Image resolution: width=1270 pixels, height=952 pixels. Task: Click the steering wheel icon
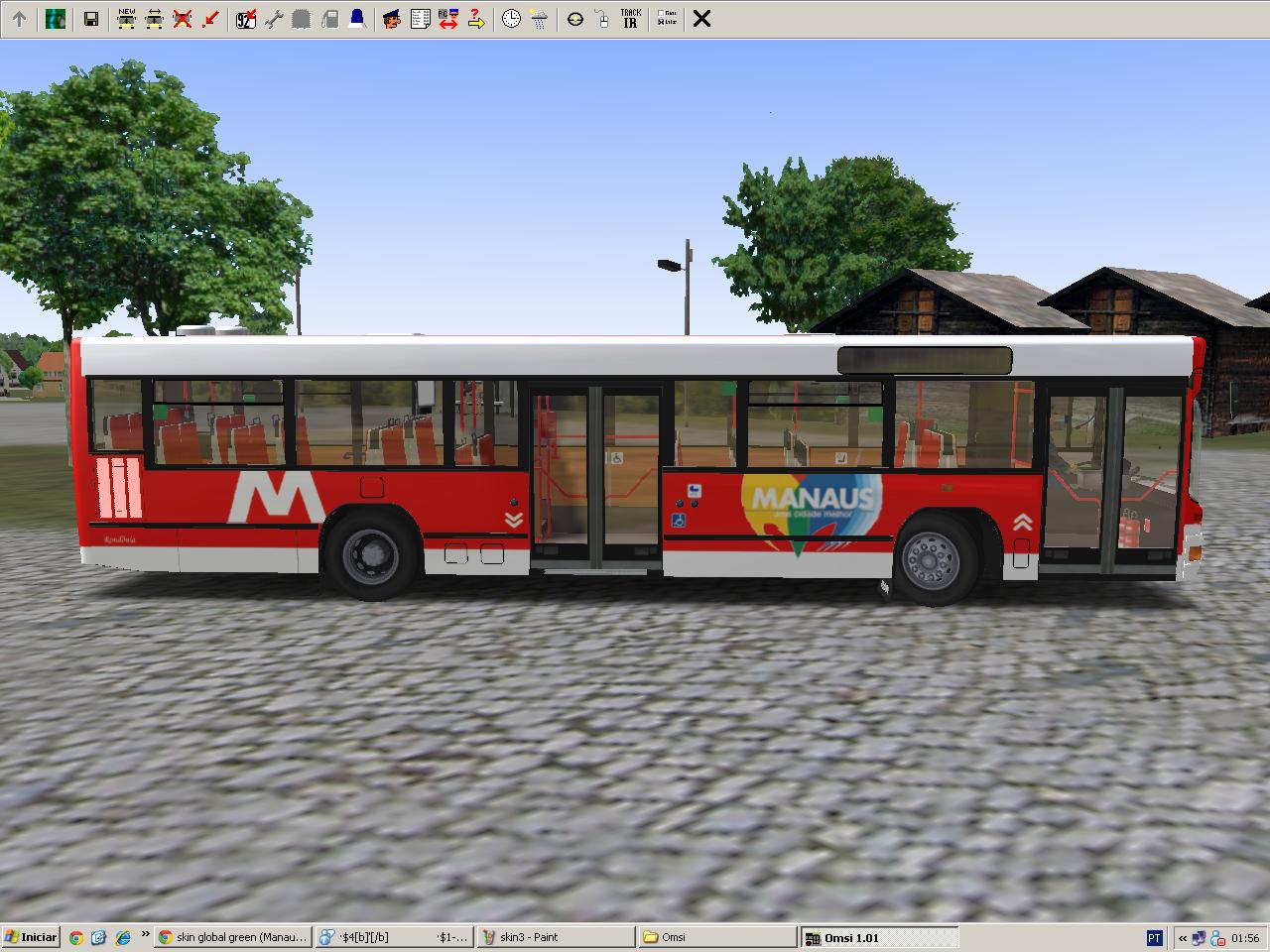pos(574,18)
